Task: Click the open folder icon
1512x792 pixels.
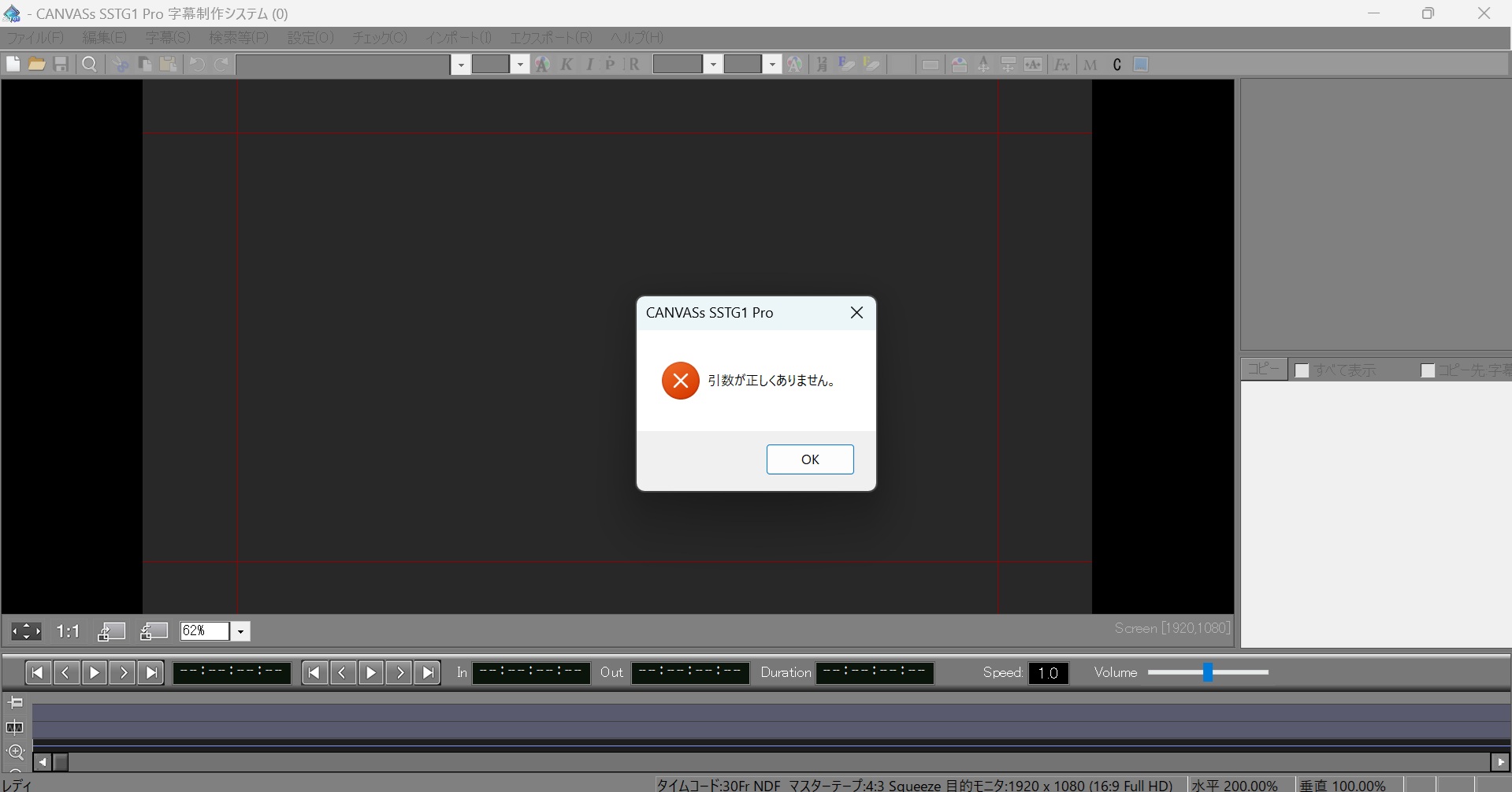Action: coord(37,65)
